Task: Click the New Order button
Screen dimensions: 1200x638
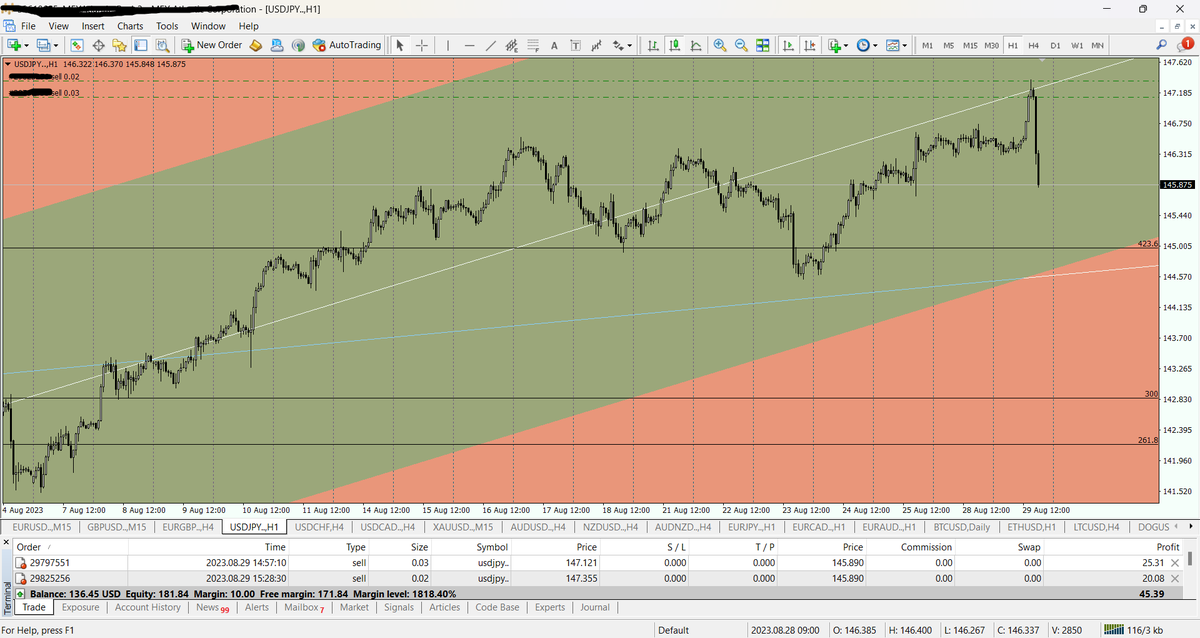Action: [x=212, y=45]
